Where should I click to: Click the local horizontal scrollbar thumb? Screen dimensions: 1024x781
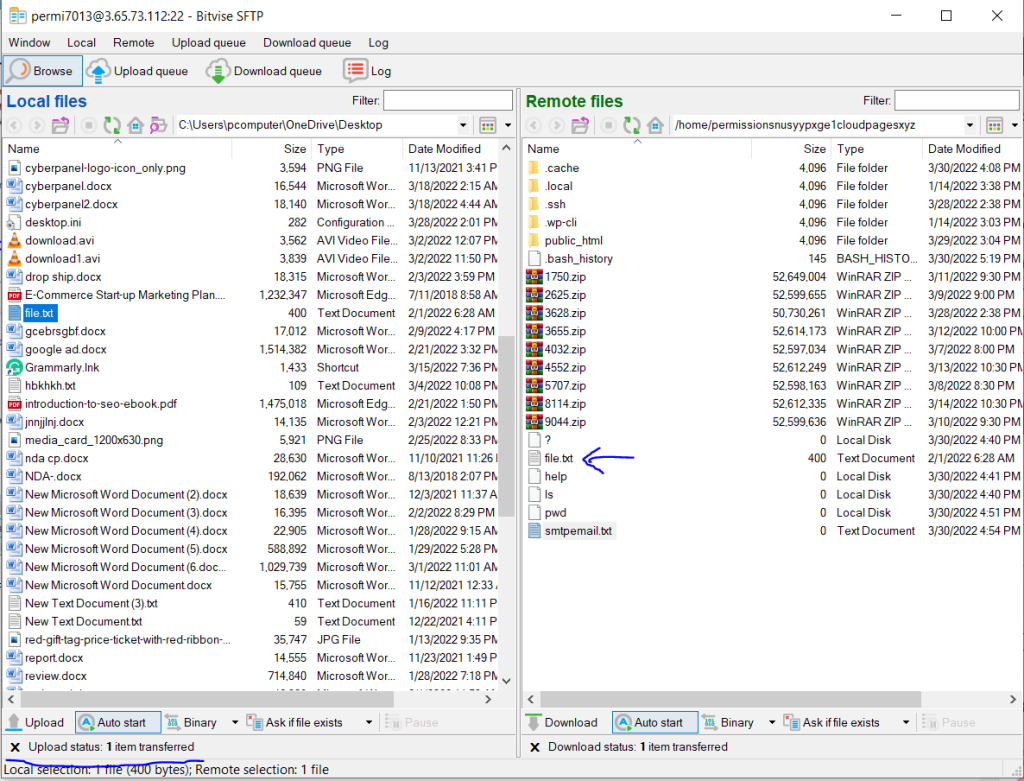tap(208, 699)
